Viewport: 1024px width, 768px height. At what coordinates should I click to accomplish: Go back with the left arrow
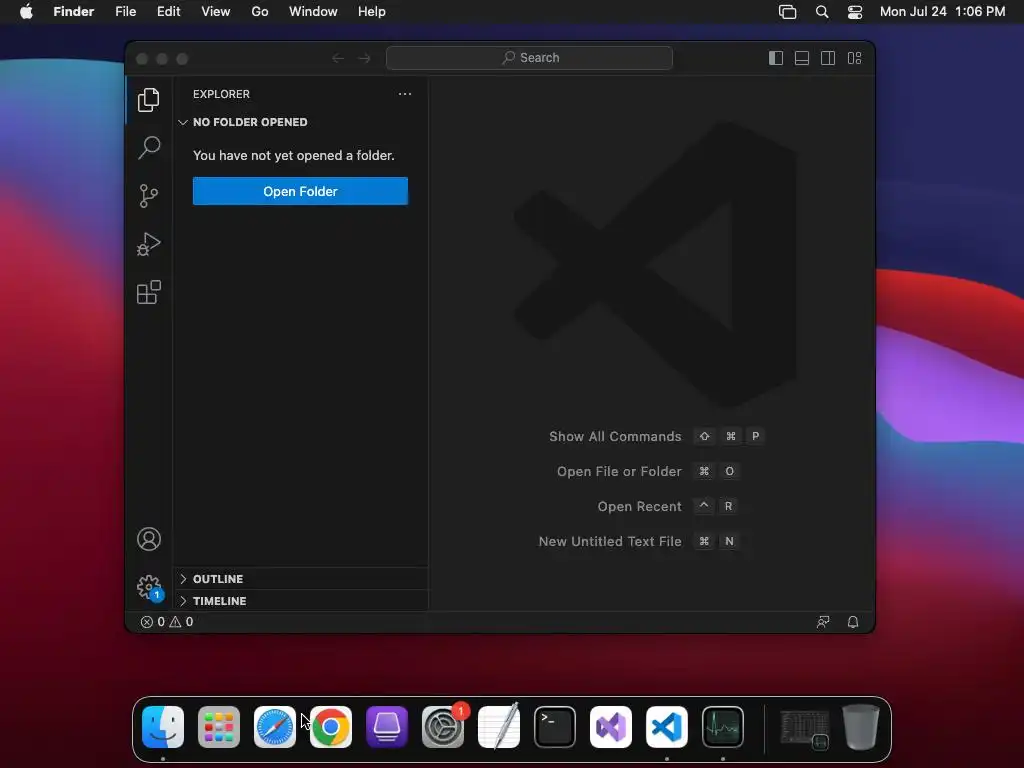pyautogui.click(x=338, y=58)
